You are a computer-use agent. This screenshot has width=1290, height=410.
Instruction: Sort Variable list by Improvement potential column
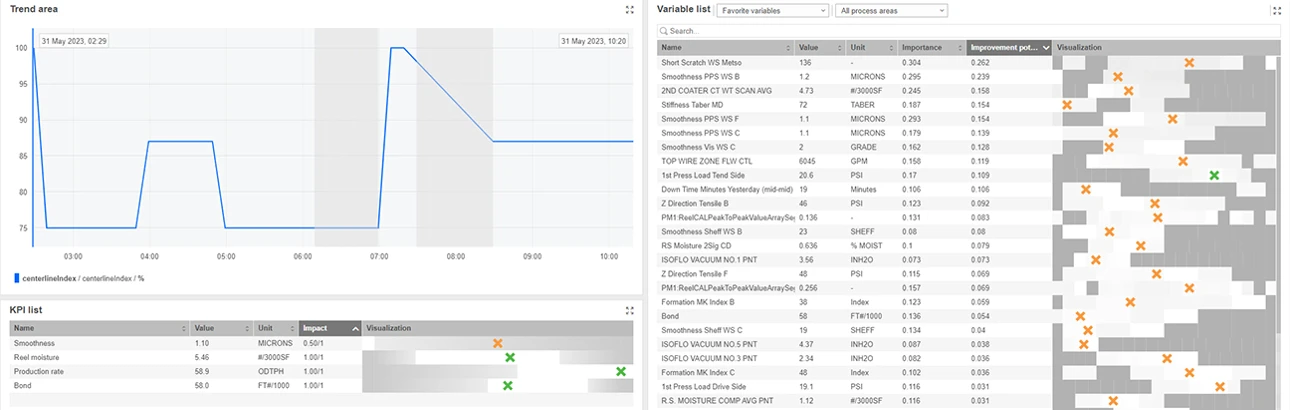point(1009,47)
